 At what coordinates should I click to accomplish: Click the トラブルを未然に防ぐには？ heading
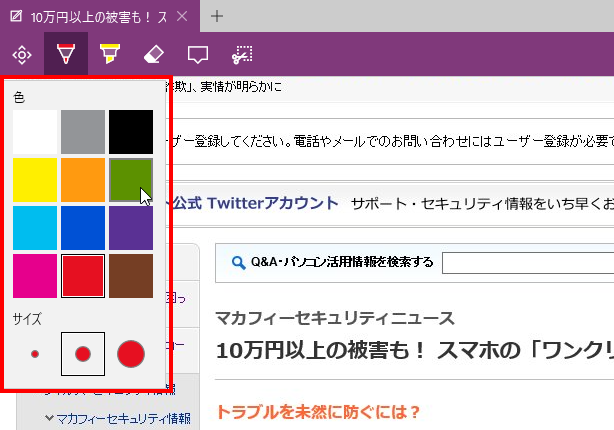(x=318, y=411)
